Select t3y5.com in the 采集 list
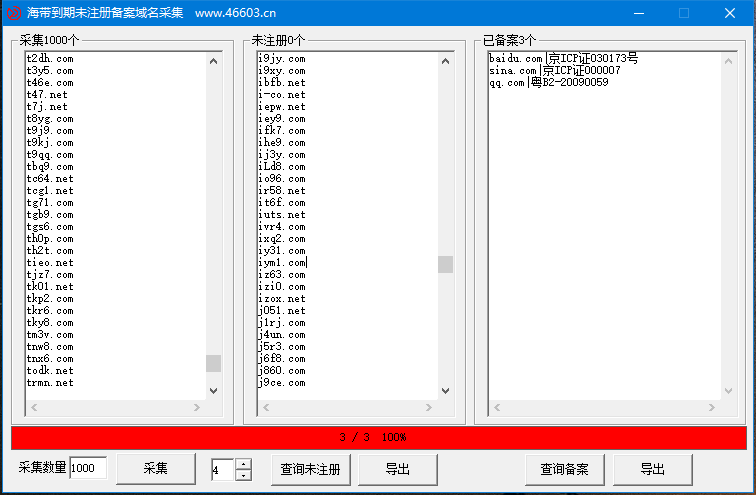This screenshot has height=495, width=756. click(50, 71)
